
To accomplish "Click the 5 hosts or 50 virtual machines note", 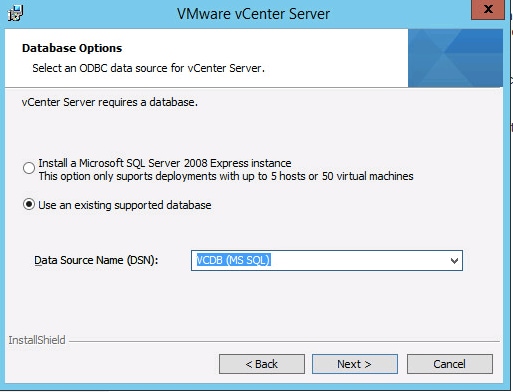I will tap(226, 176).
